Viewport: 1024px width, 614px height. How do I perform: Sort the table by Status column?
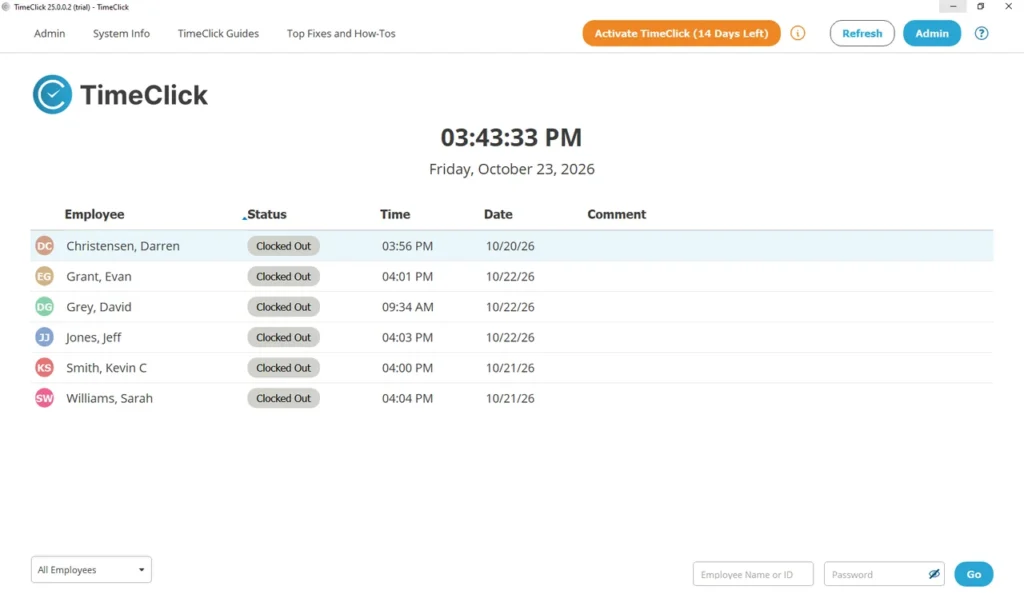(266, 214)
